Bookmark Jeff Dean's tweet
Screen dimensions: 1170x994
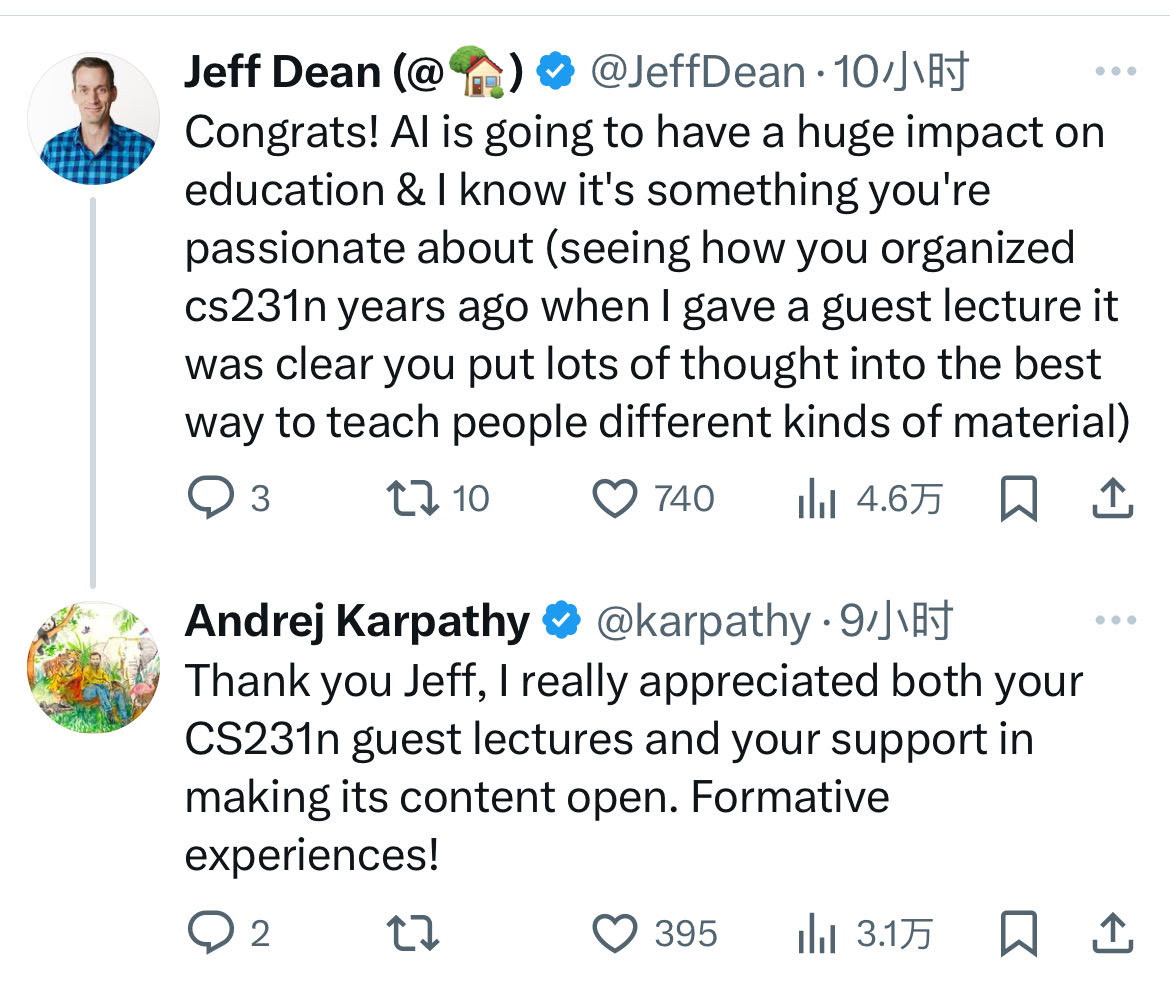pos(1018,498)
